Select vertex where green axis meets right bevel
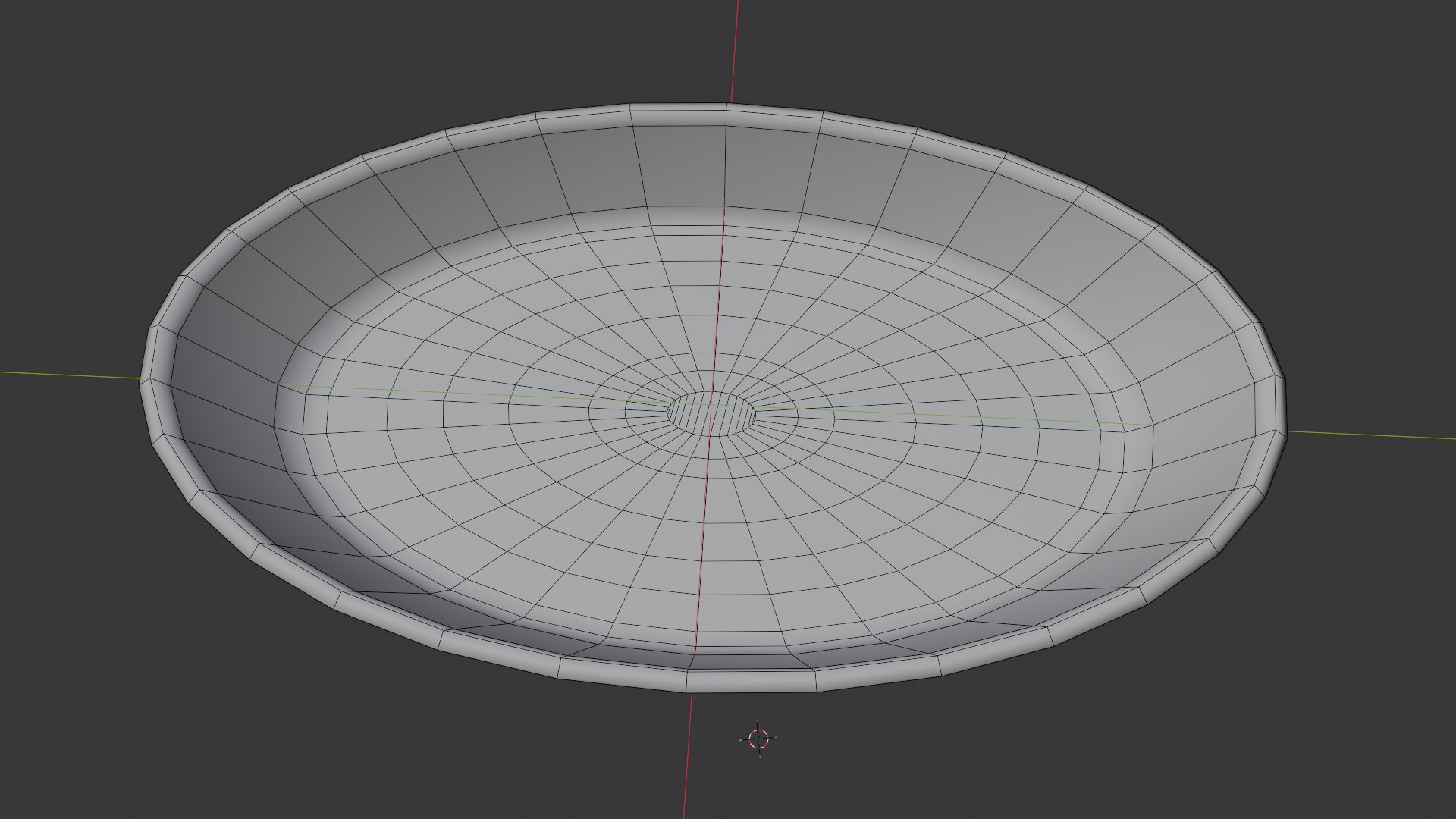 point(1152,426)
